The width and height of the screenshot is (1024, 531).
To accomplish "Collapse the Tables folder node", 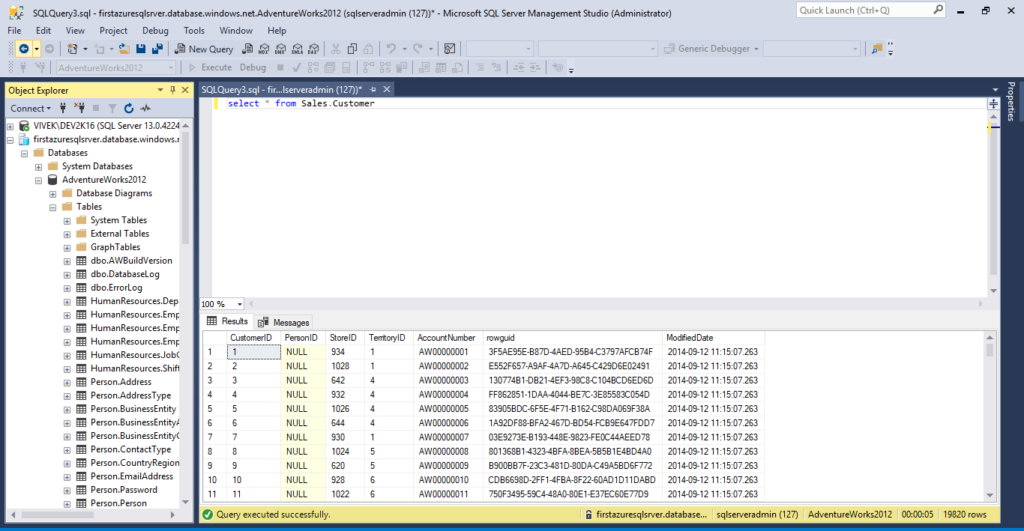I will pos(53,207).
